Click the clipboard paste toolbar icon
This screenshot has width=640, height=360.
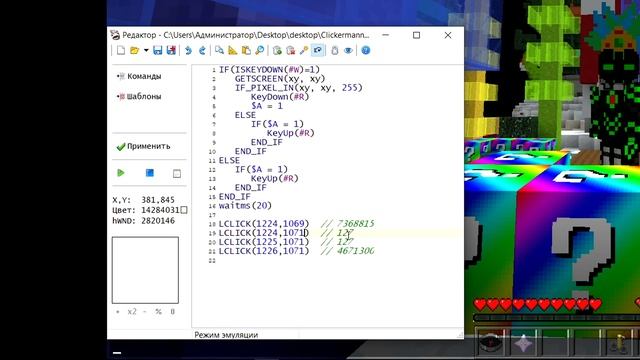click(246, 50)
